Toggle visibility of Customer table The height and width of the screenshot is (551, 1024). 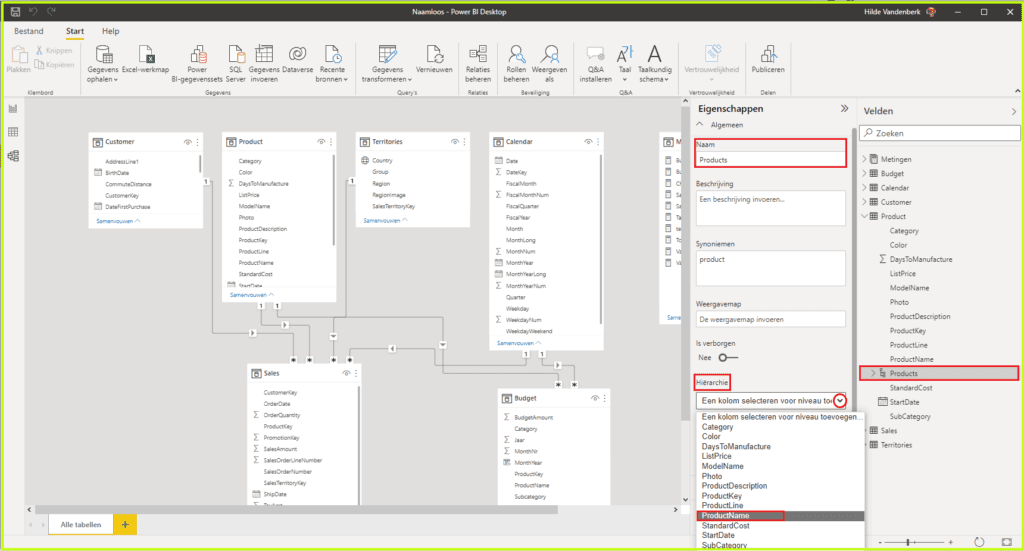coord(187,142)
